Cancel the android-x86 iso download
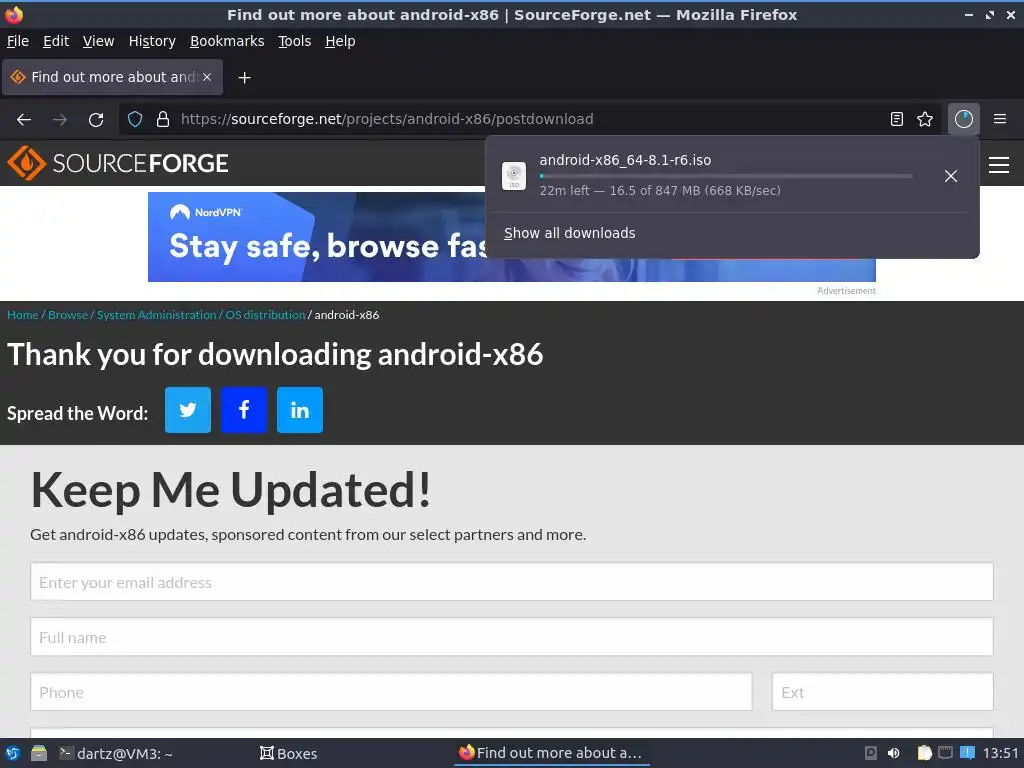Screen dimensions: 1024x768 [950, 176]
